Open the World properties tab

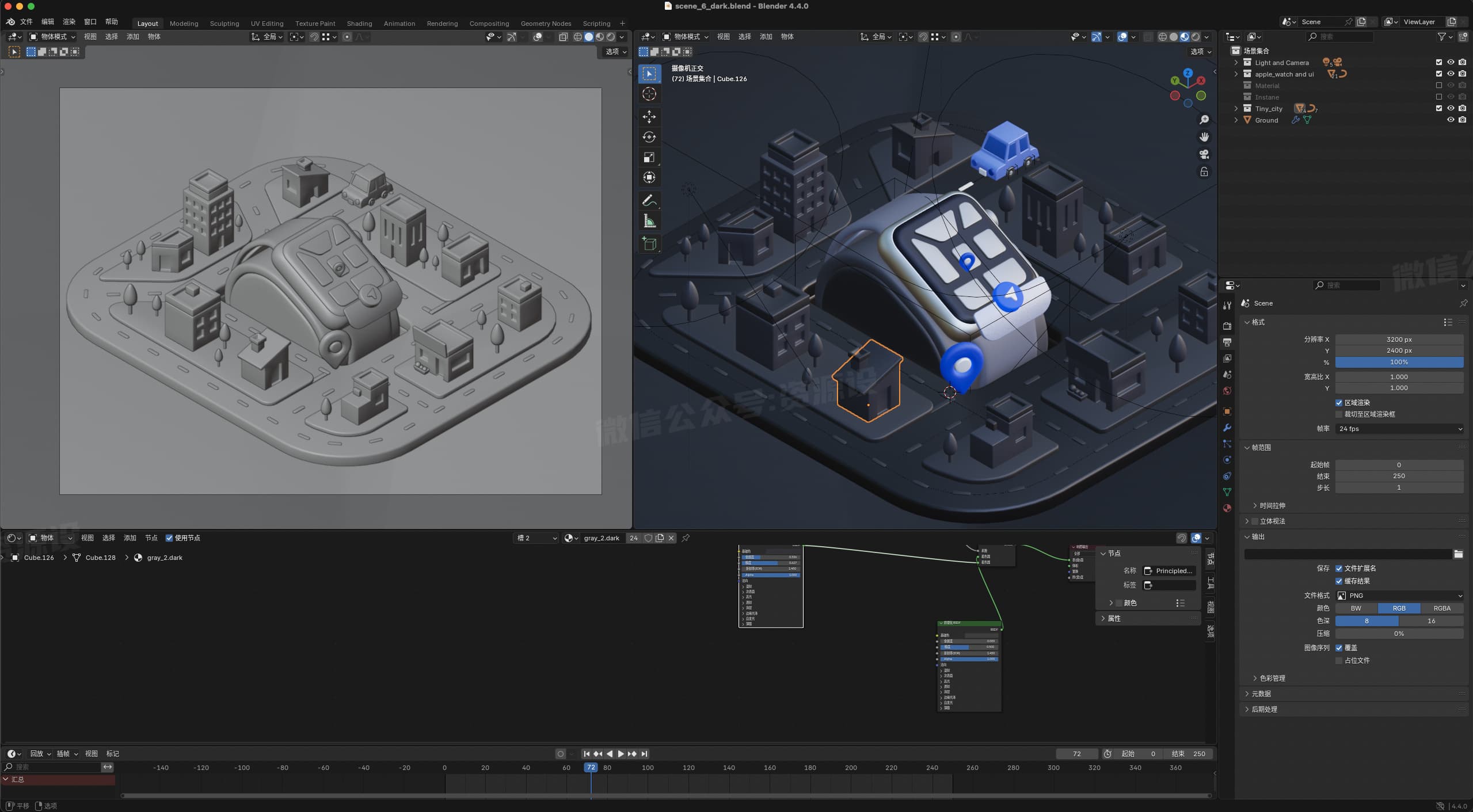(1227, 391)
